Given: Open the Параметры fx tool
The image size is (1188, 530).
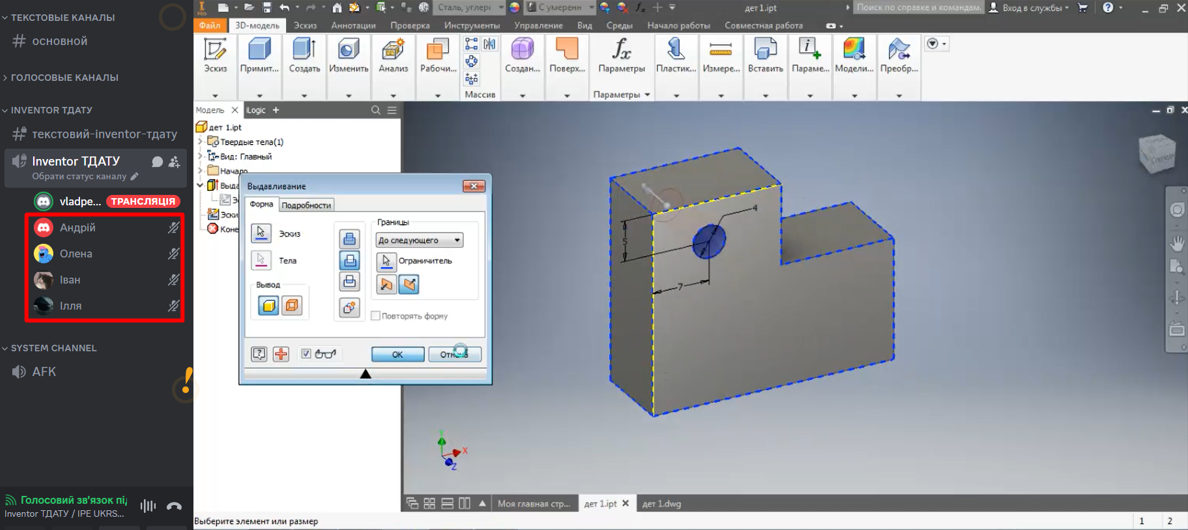Looking at the screenshot, I should [x=621, y=50].
